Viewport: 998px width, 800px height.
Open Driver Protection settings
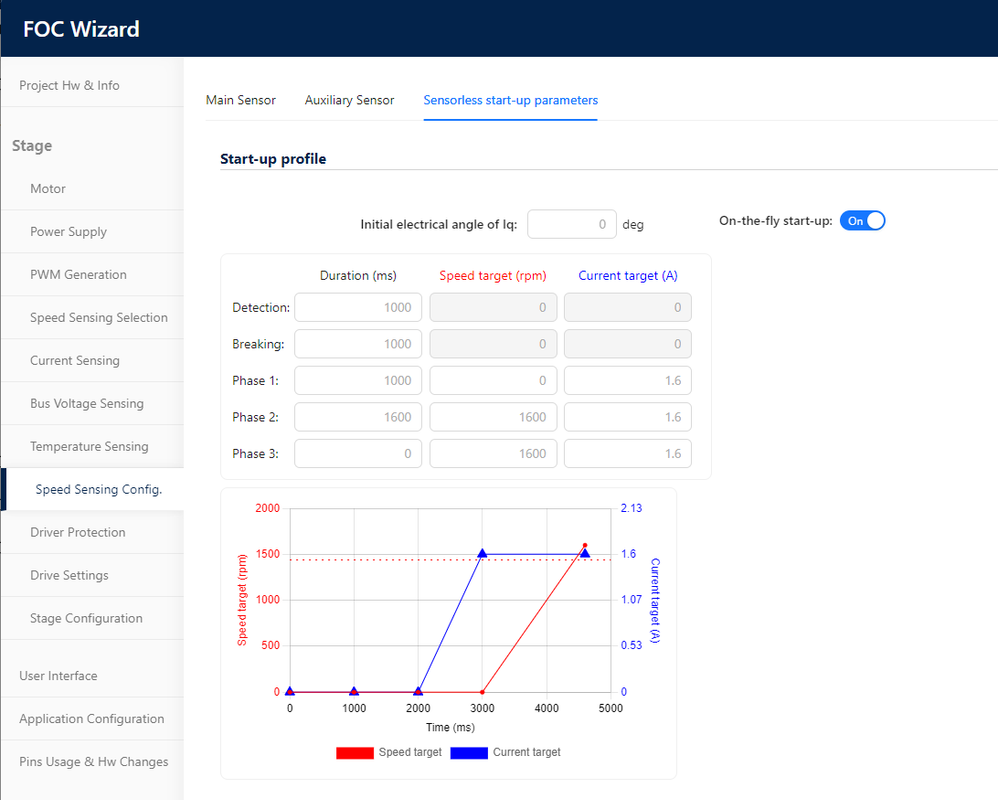pyautogui.click(x=78, y=532)
